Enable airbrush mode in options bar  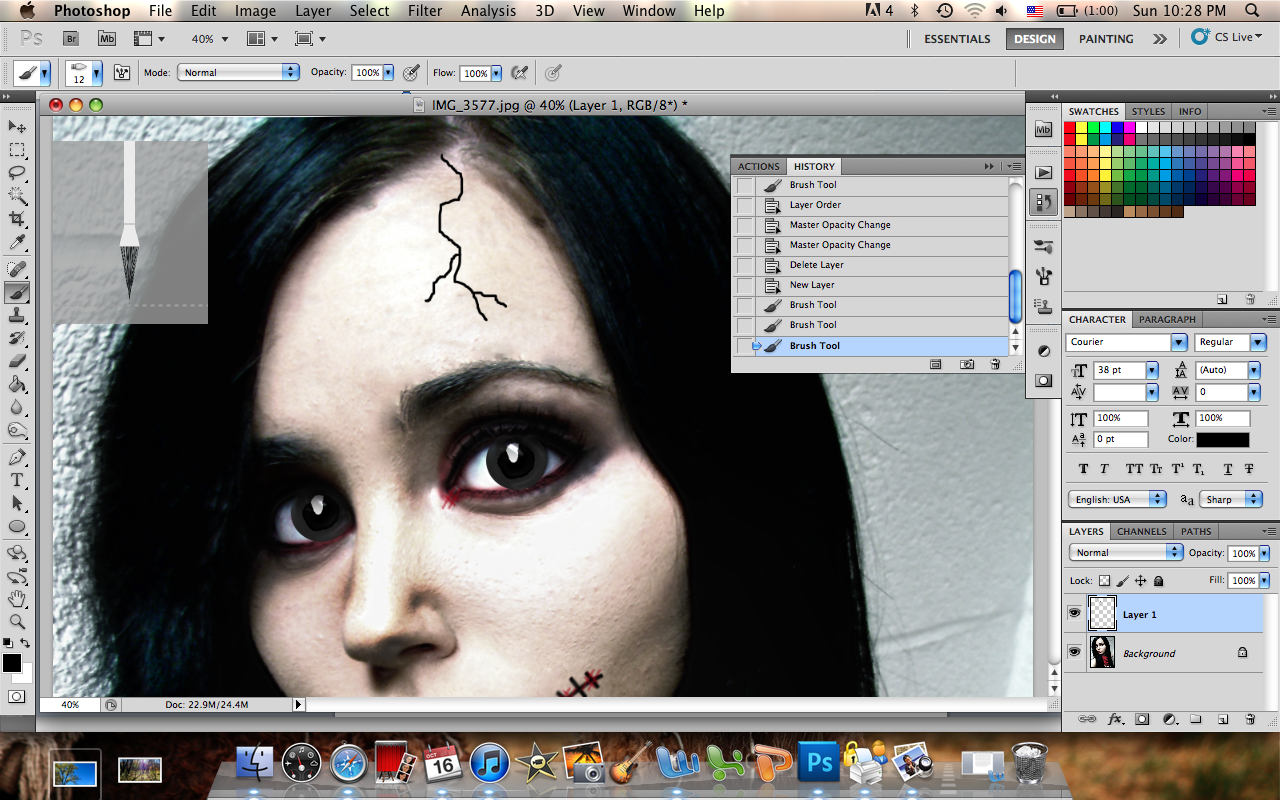(x=518, y=73)
